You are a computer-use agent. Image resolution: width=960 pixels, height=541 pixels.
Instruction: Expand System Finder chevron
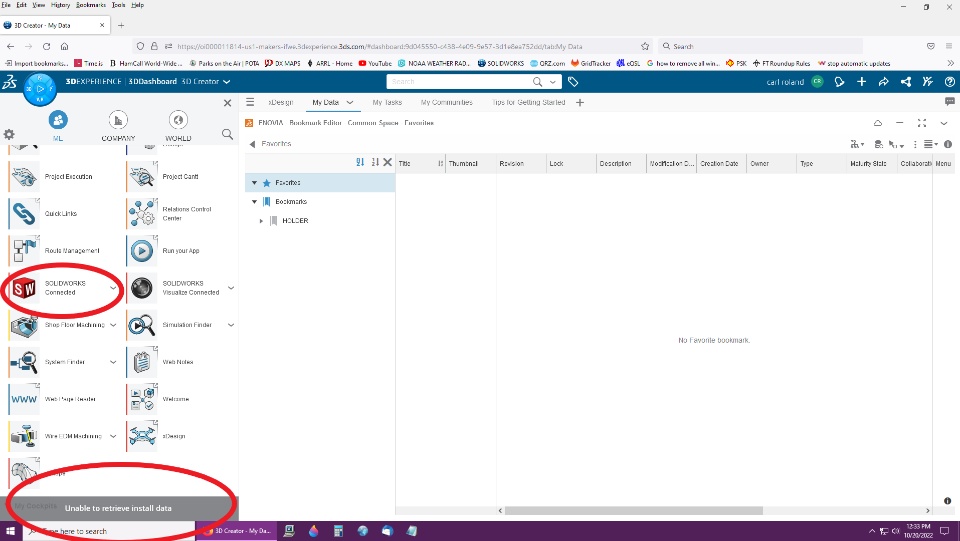pos(113,362)
